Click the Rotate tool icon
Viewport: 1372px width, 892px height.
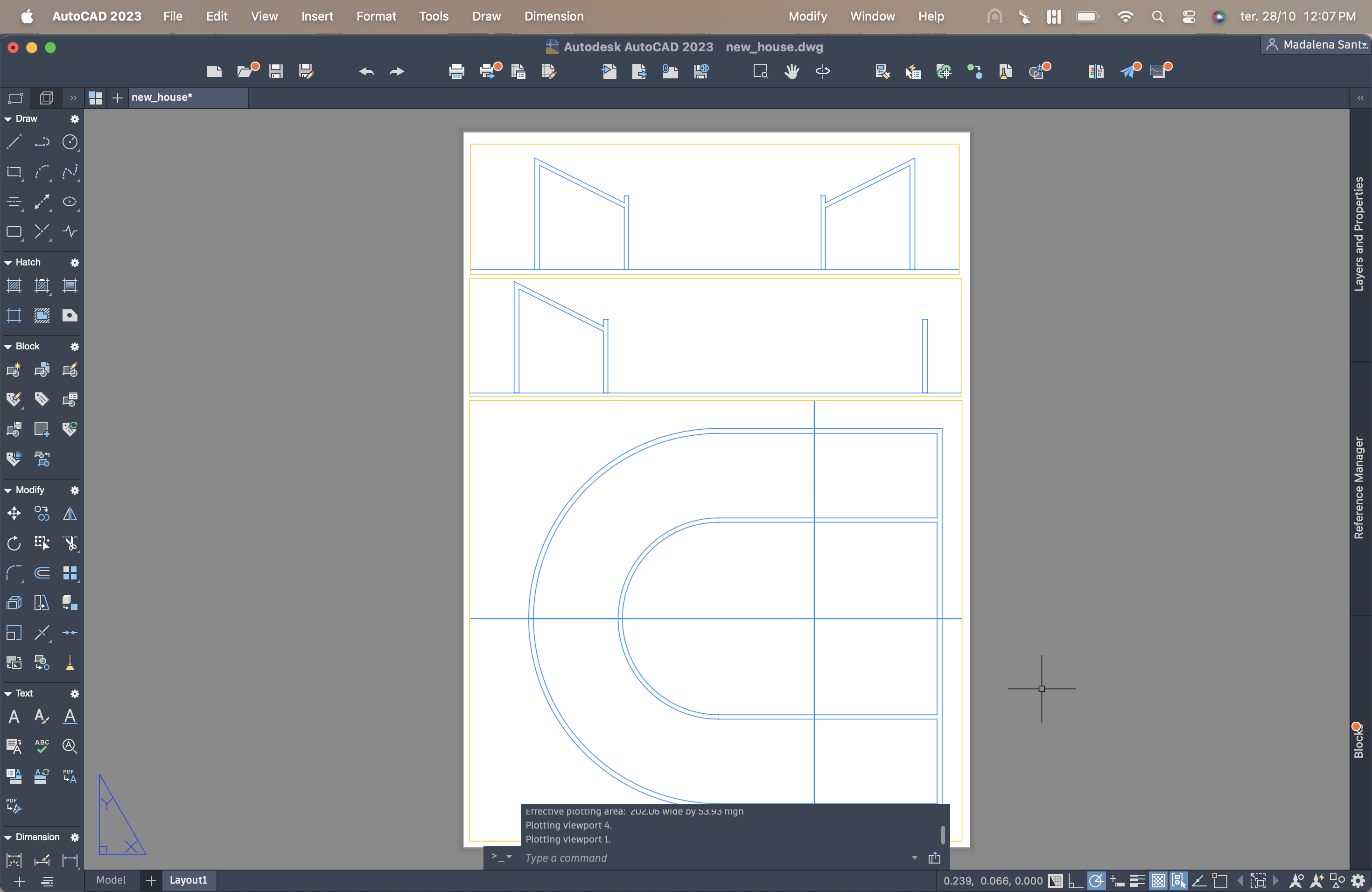pos(14,543)
